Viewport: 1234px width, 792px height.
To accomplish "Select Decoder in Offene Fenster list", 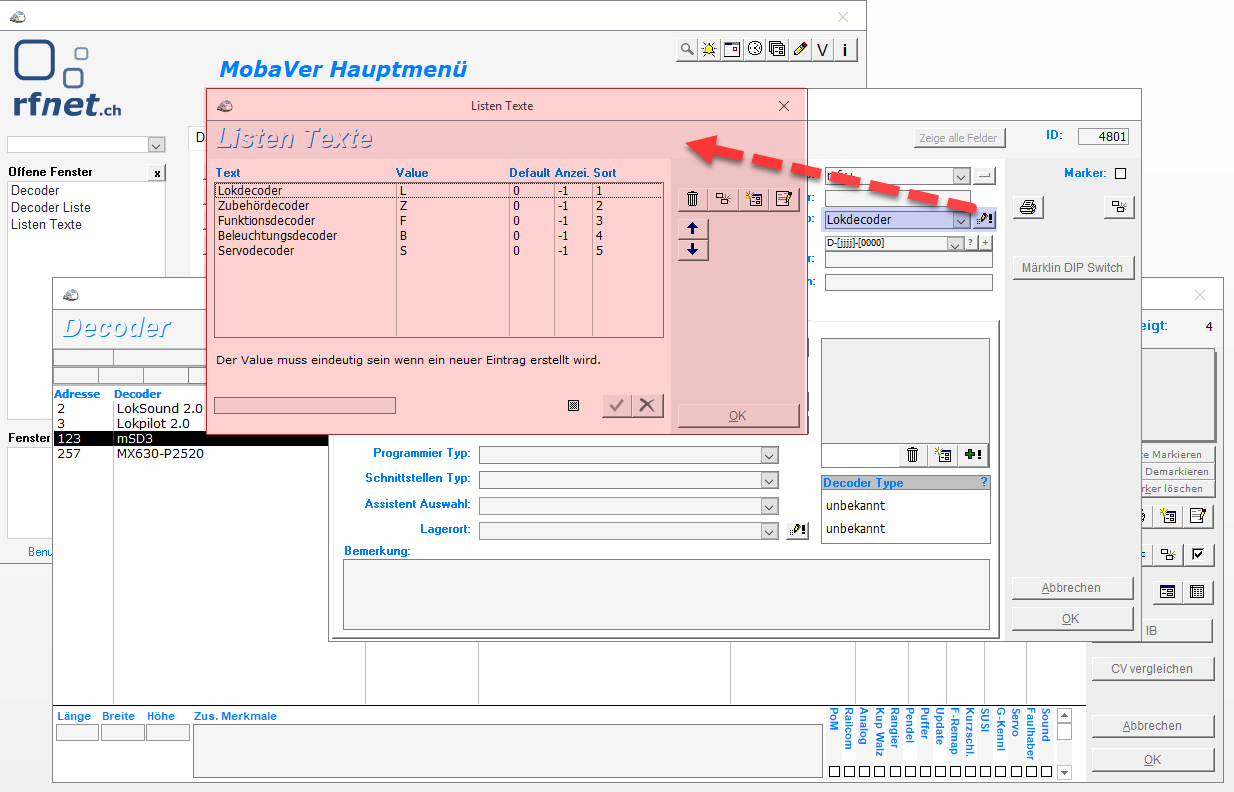I will click(x=35, y=190).
